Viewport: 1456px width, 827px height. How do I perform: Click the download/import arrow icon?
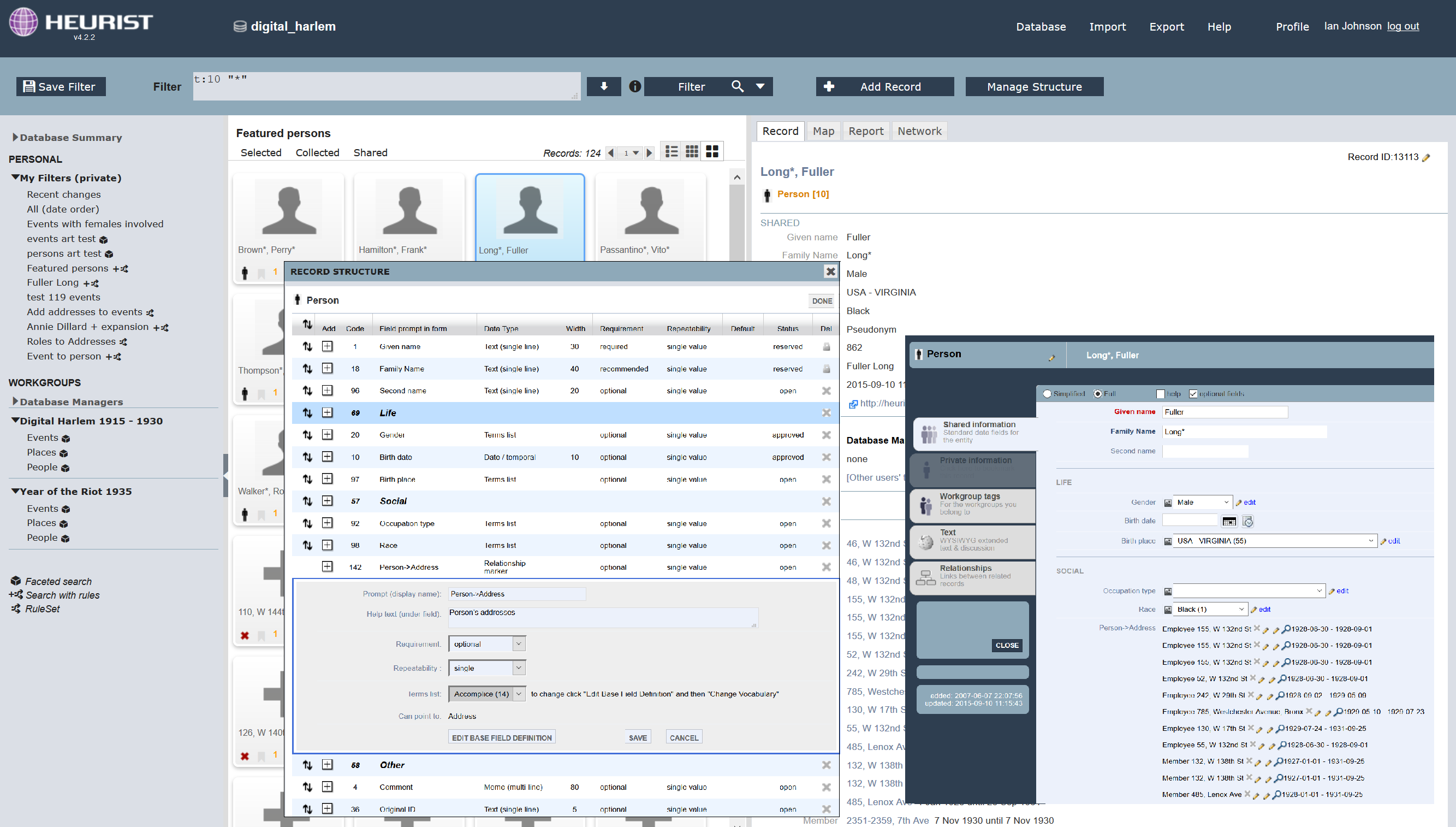[603, 86]
